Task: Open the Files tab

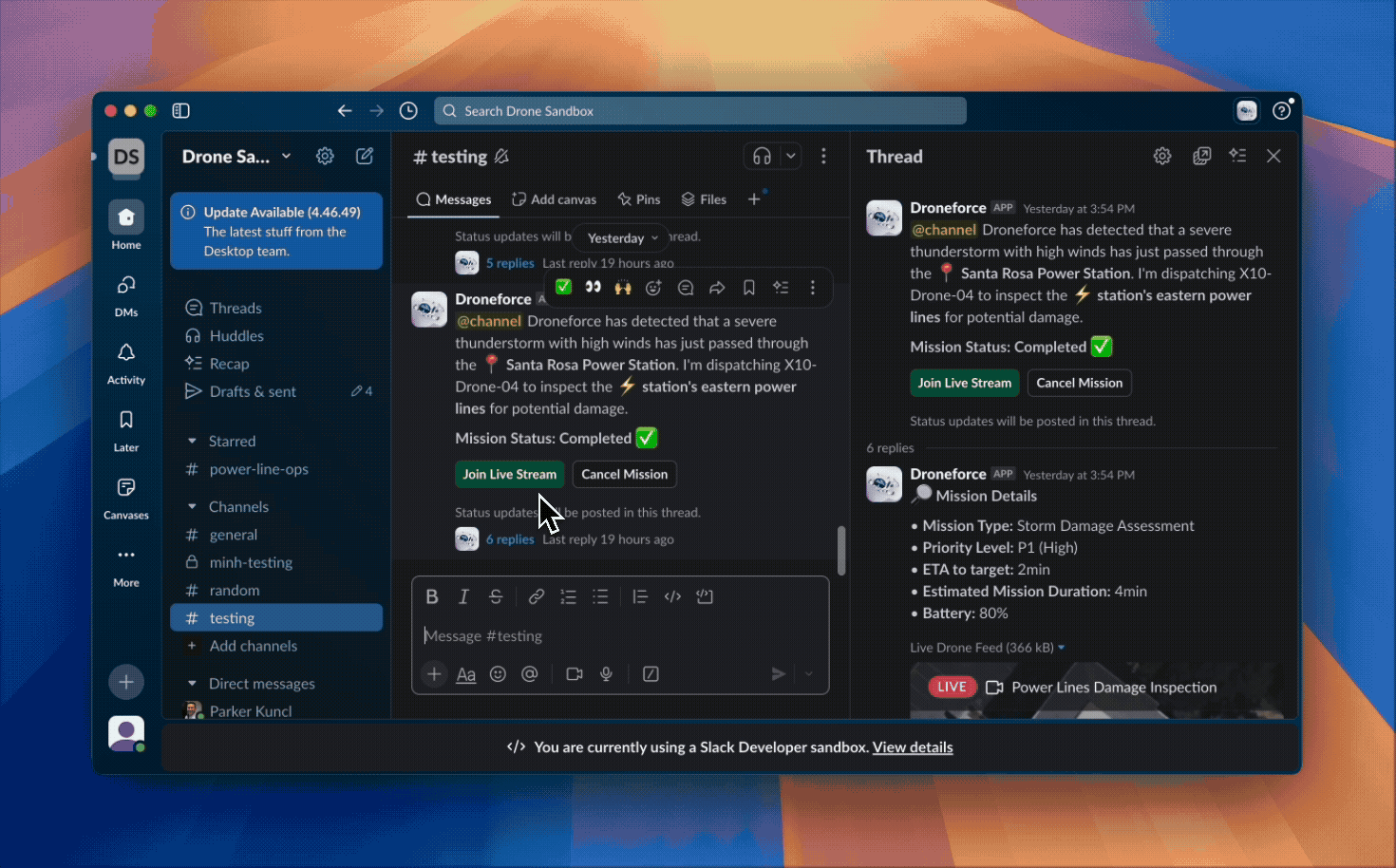Action: (x=704, y=199)
